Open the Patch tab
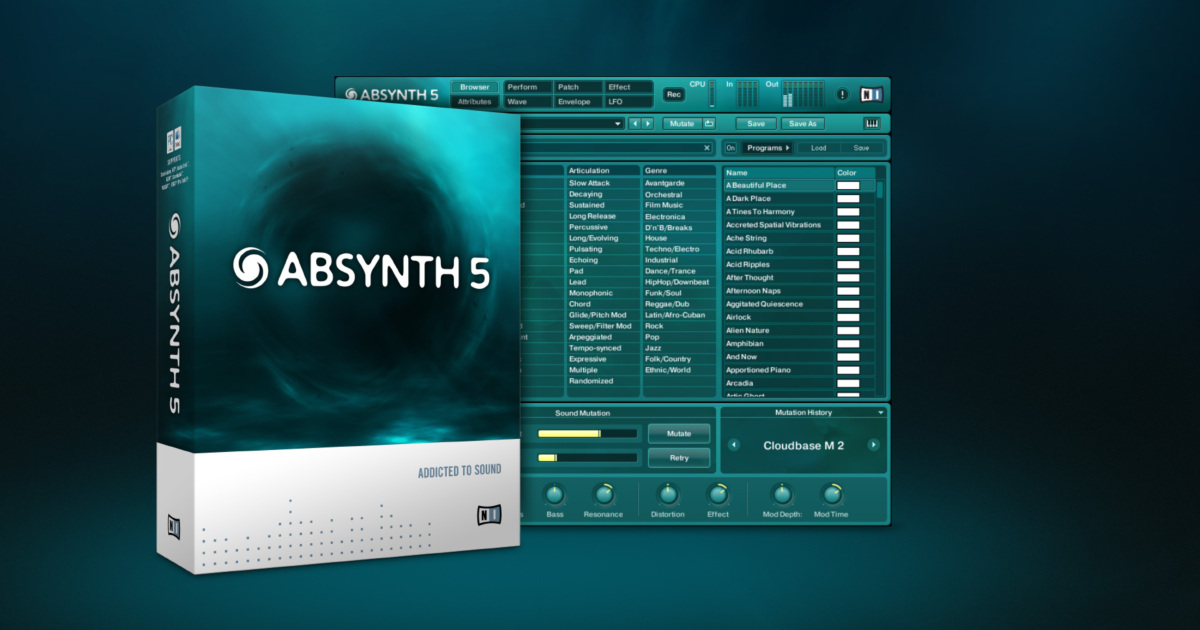 [x=579, y=87]
